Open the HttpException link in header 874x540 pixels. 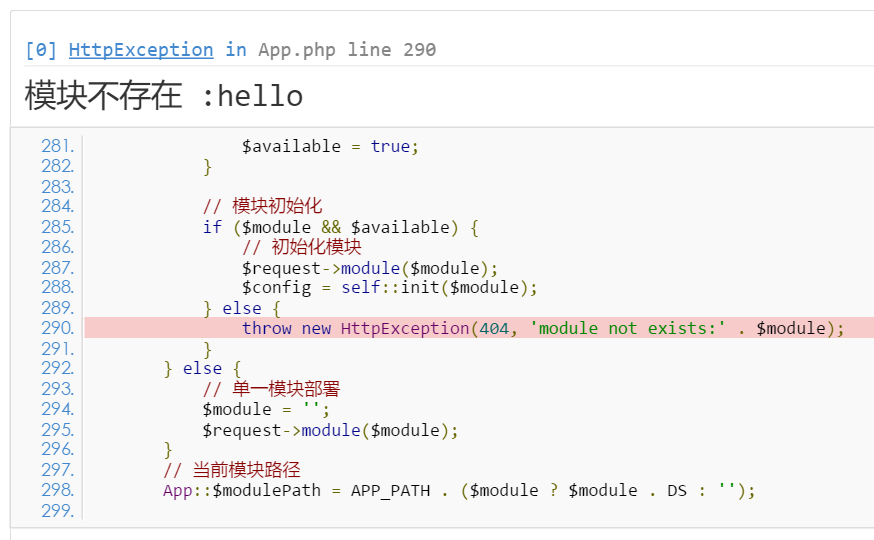(141, 50)
